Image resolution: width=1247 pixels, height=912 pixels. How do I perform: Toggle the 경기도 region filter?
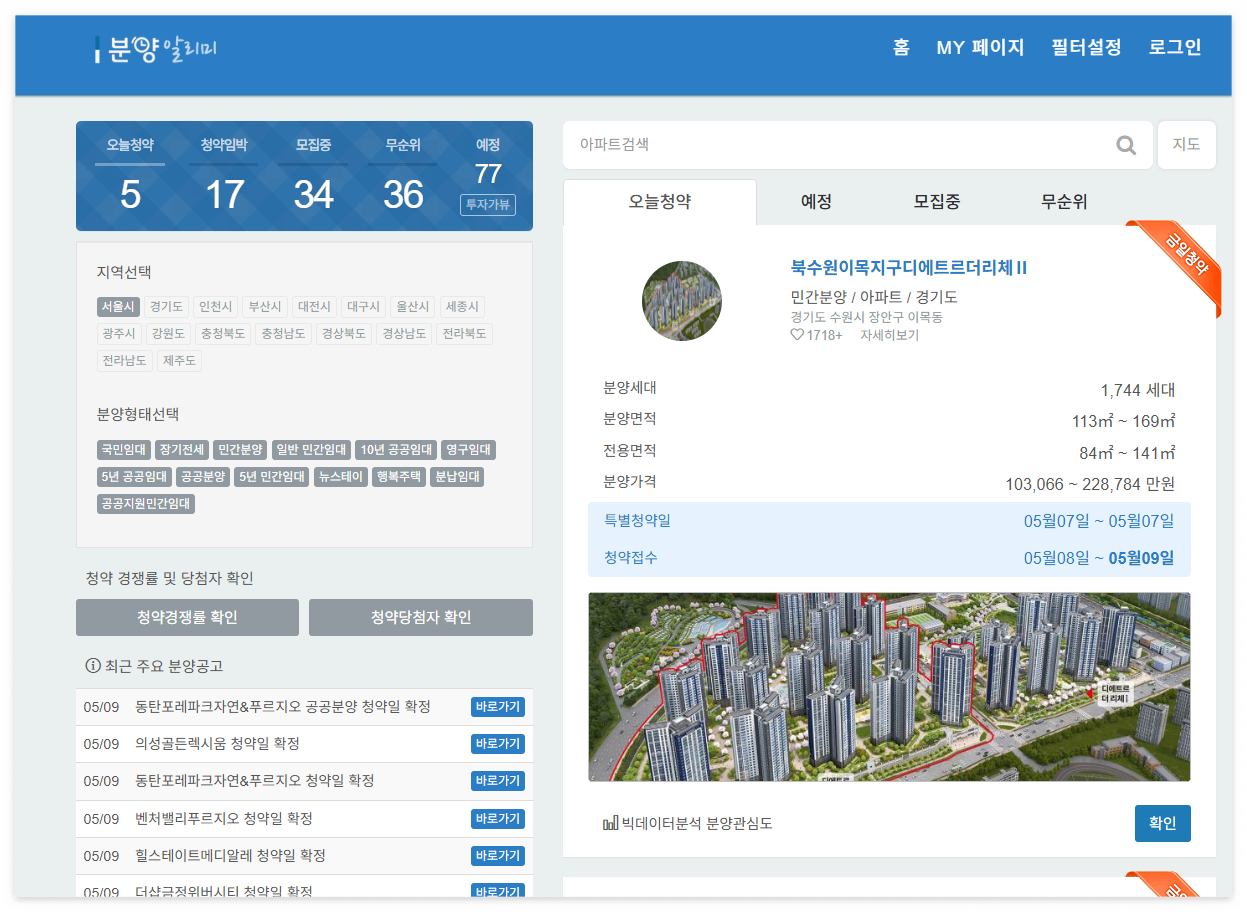click(x=166, y=307)
